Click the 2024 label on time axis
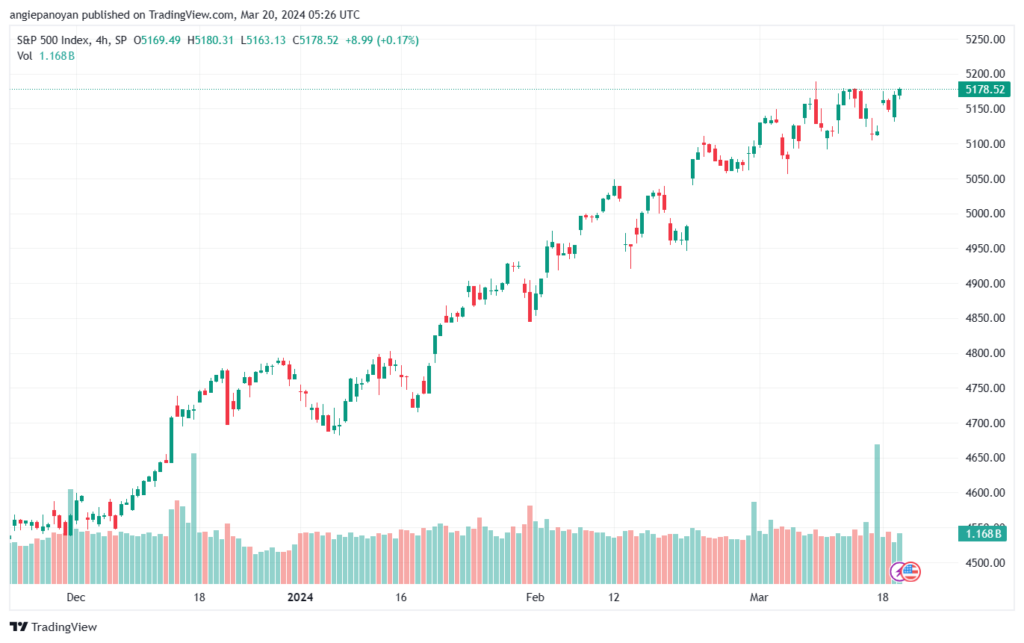The height and width of the screenshot is (643, 1024). (x=299, y=597)
